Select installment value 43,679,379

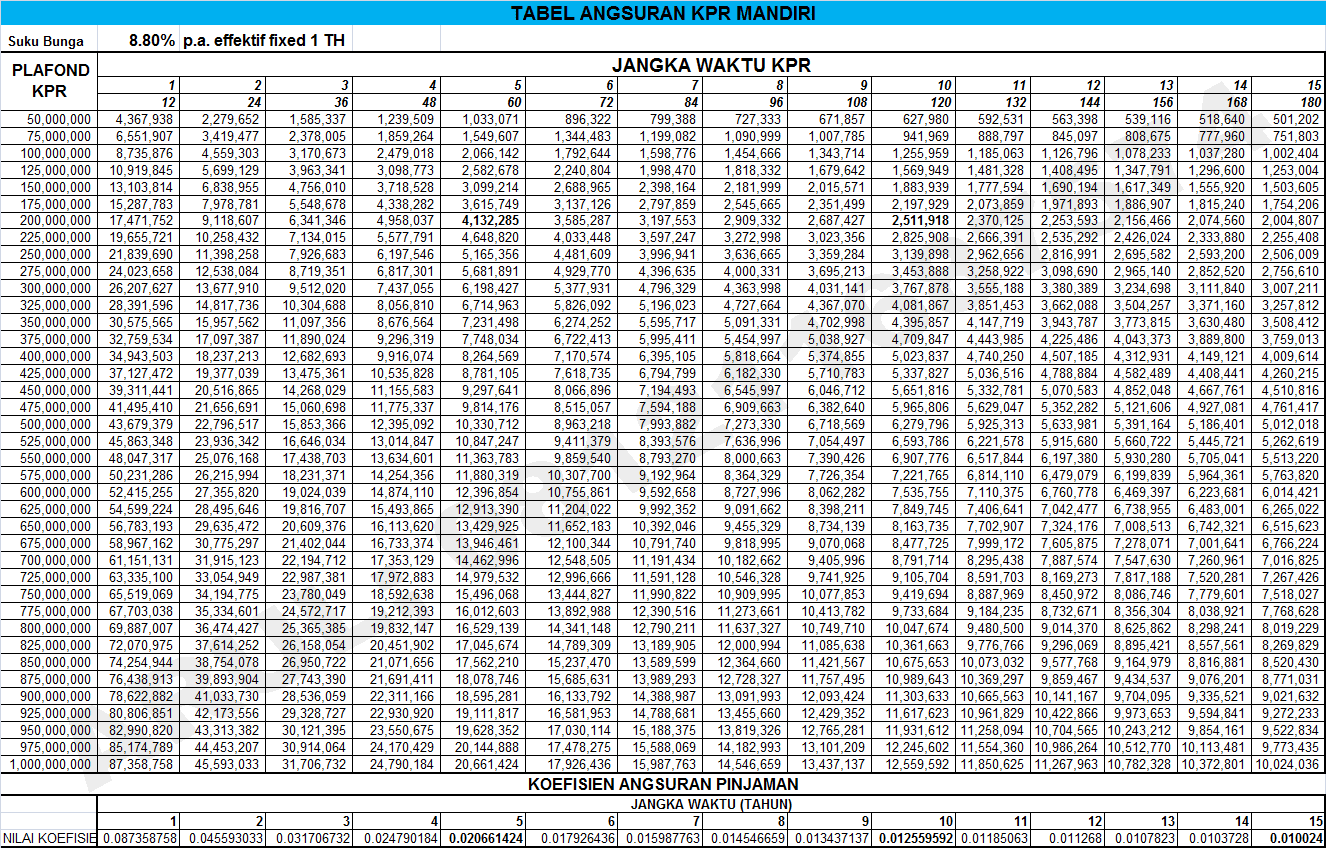[140, 424]
